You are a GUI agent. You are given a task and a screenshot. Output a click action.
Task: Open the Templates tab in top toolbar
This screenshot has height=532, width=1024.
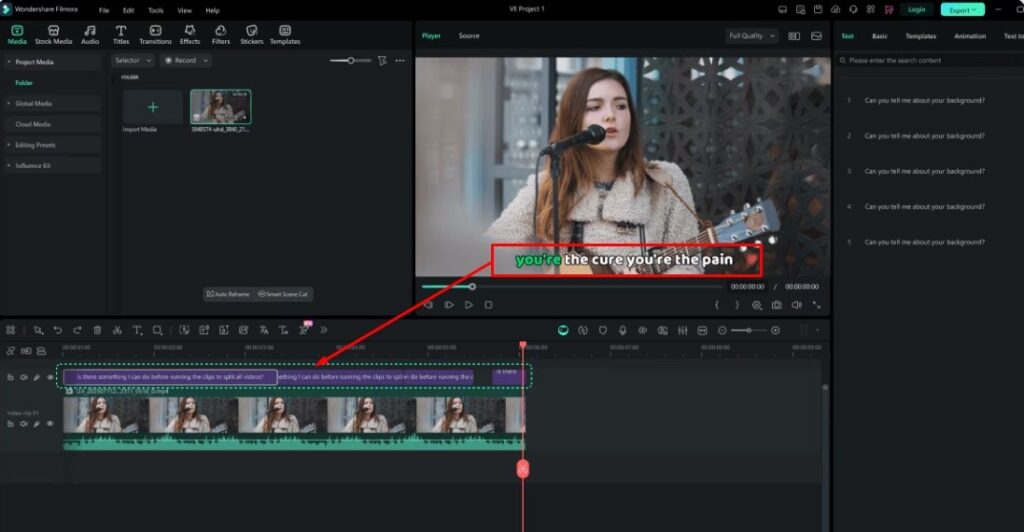pyautogui.click(x=285, y=35)
